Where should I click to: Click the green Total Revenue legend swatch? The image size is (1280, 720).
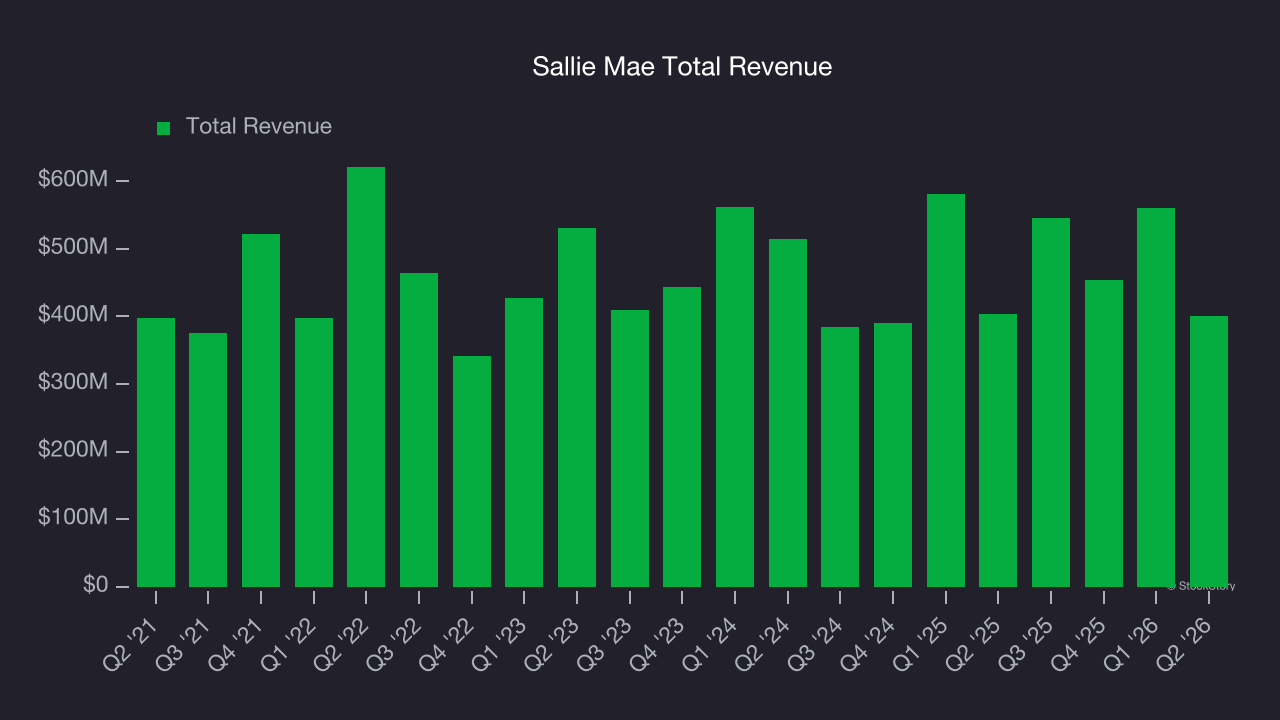tap(164, 128)
